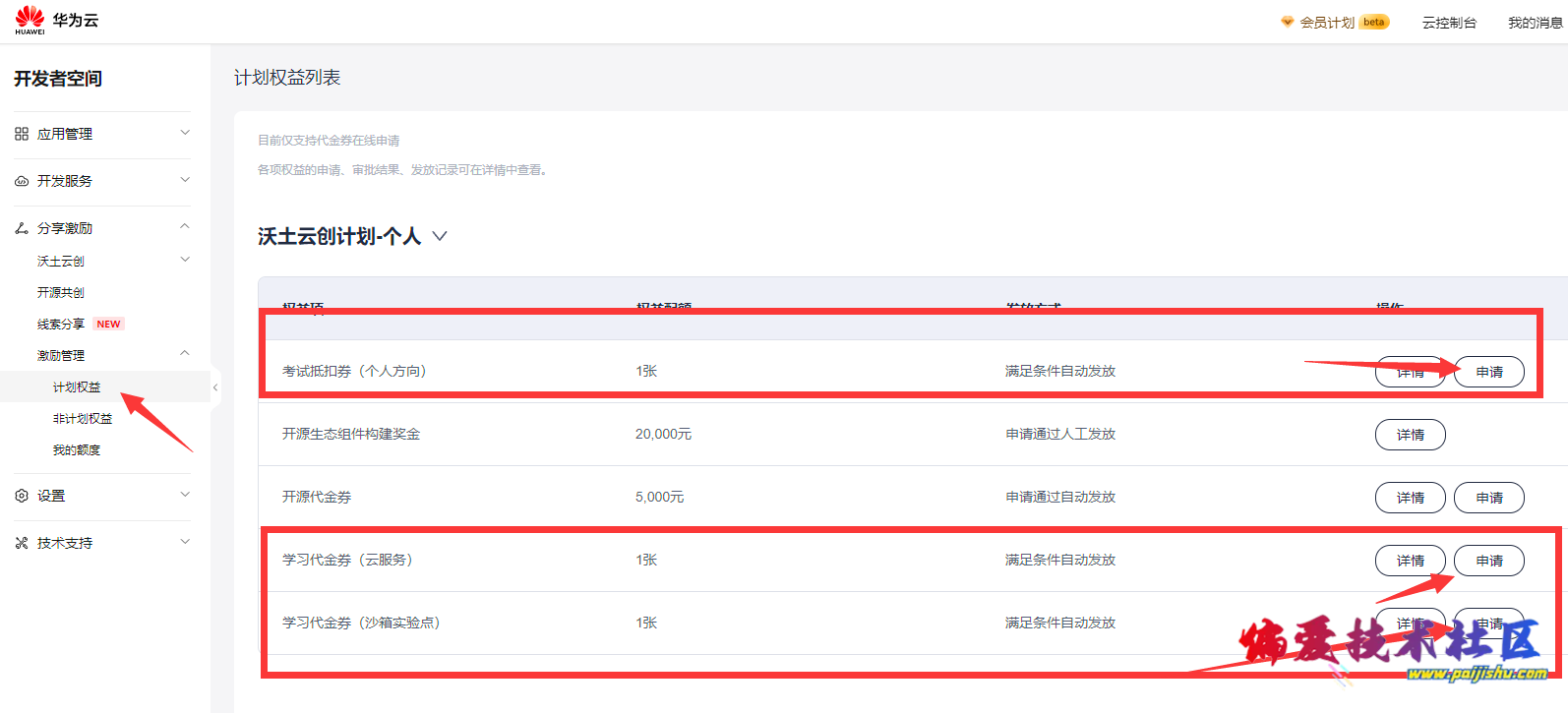Click the 5,000元 quota value
The image size is (1568, 713).
659,497
